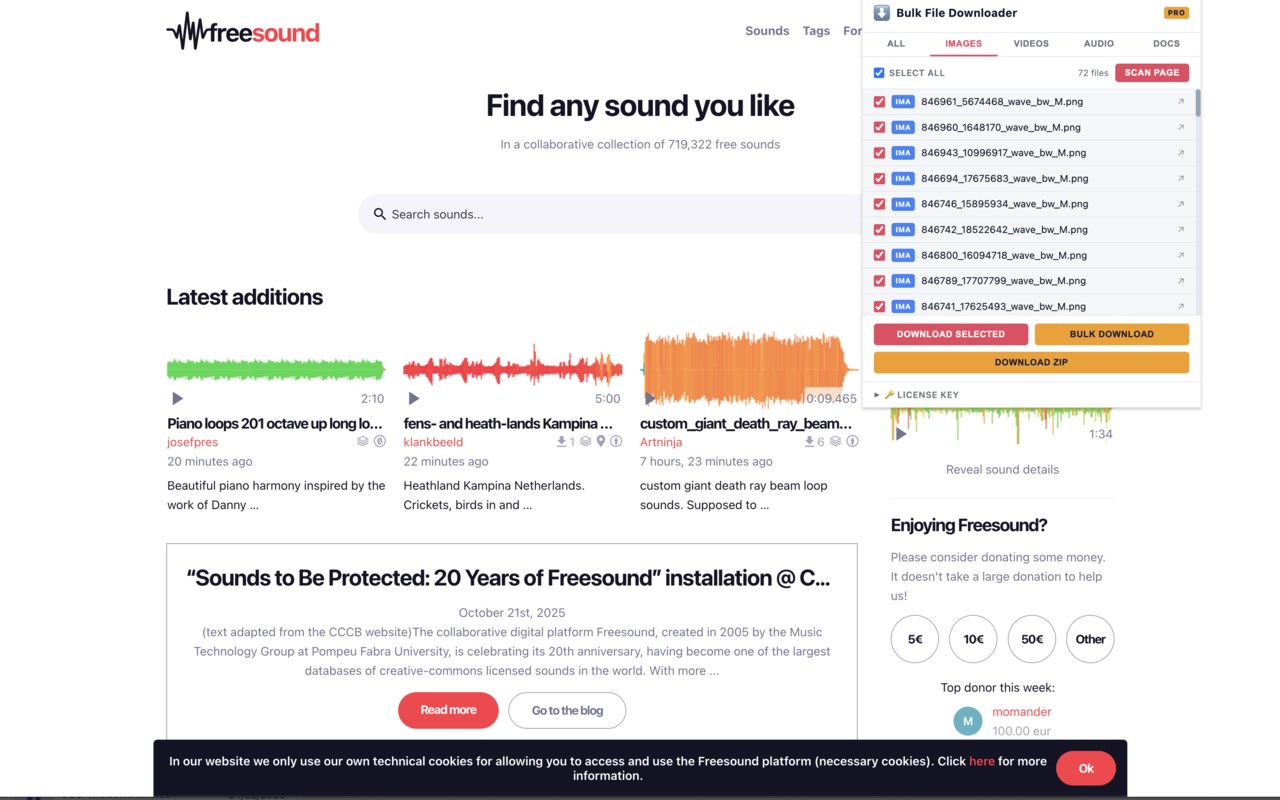This screenshot has height=800, width=1280.
Task: Click the search magnifier icon
Action: tap(380, 214)
